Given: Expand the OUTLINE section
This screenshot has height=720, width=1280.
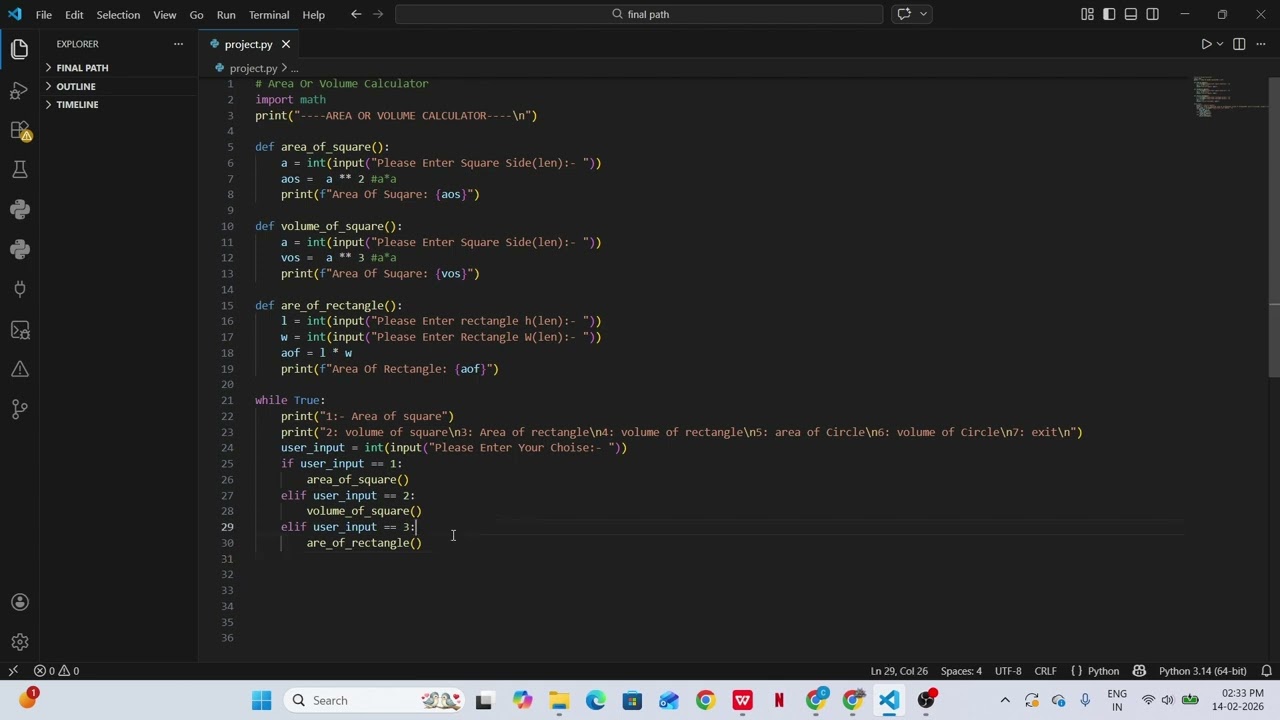Looking at the screenshot, I should (x=119, y=86).
